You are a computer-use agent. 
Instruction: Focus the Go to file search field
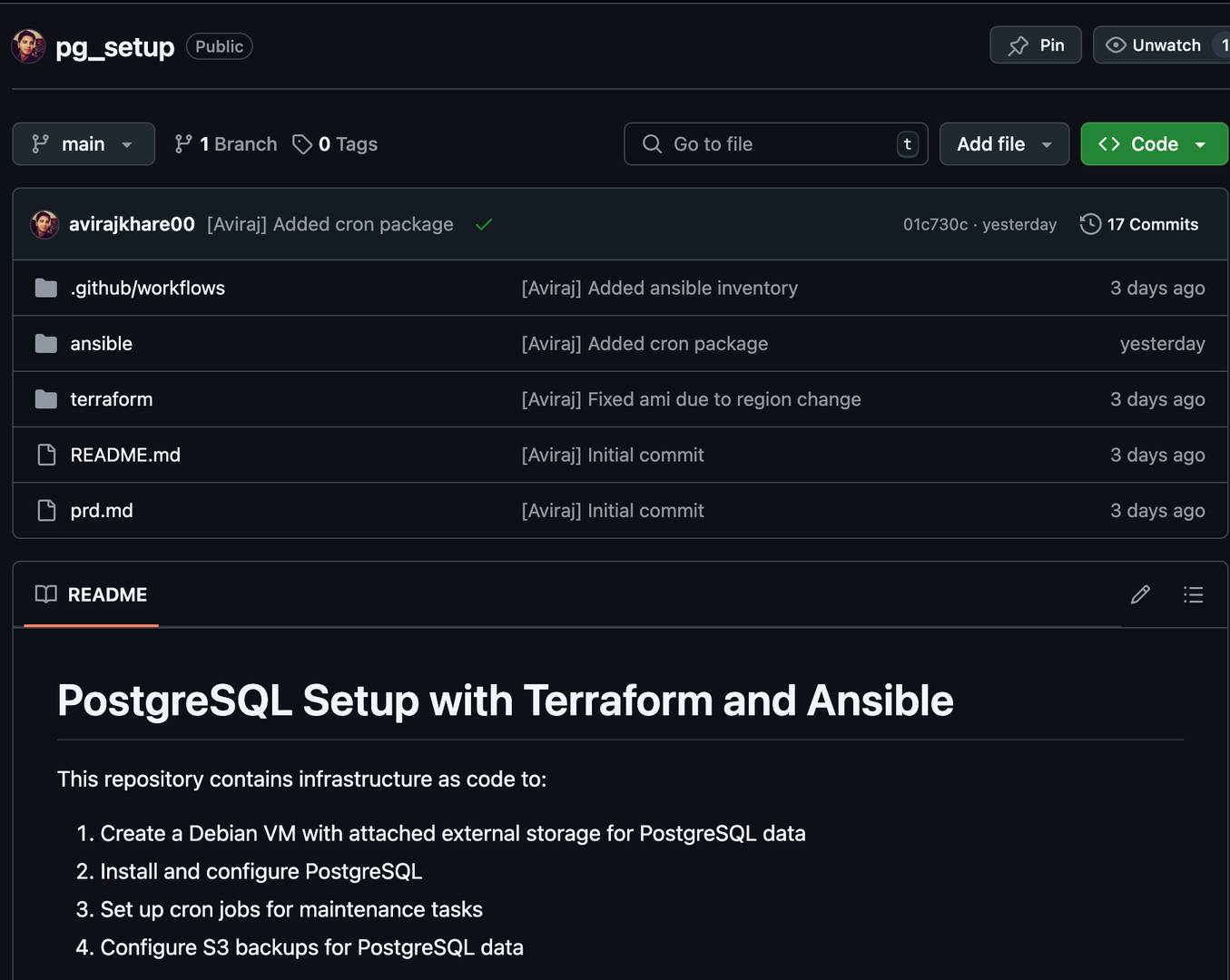pyautogui.click(x=776, y=144)
